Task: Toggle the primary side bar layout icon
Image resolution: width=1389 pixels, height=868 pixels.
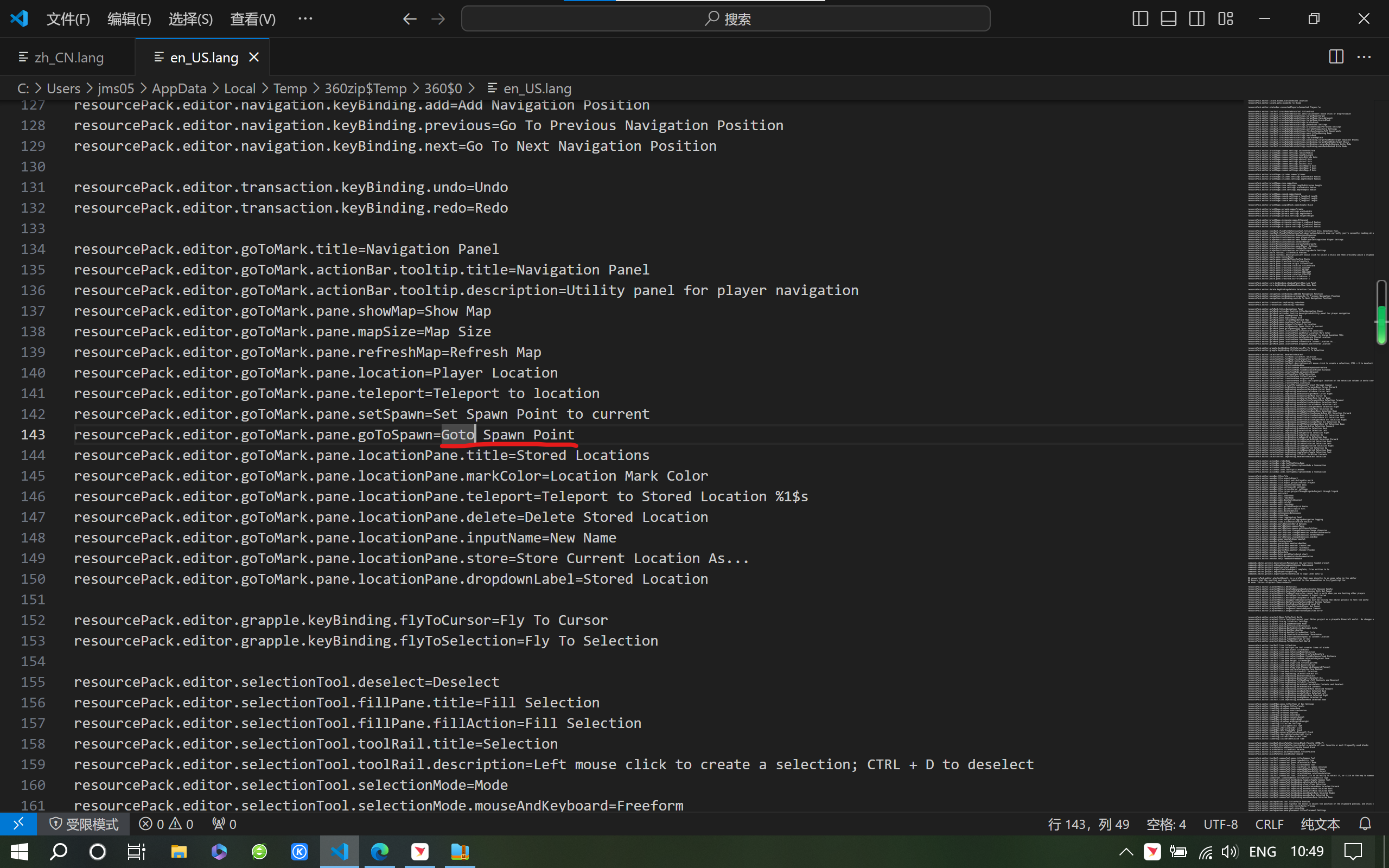Action: [1140, 19]
